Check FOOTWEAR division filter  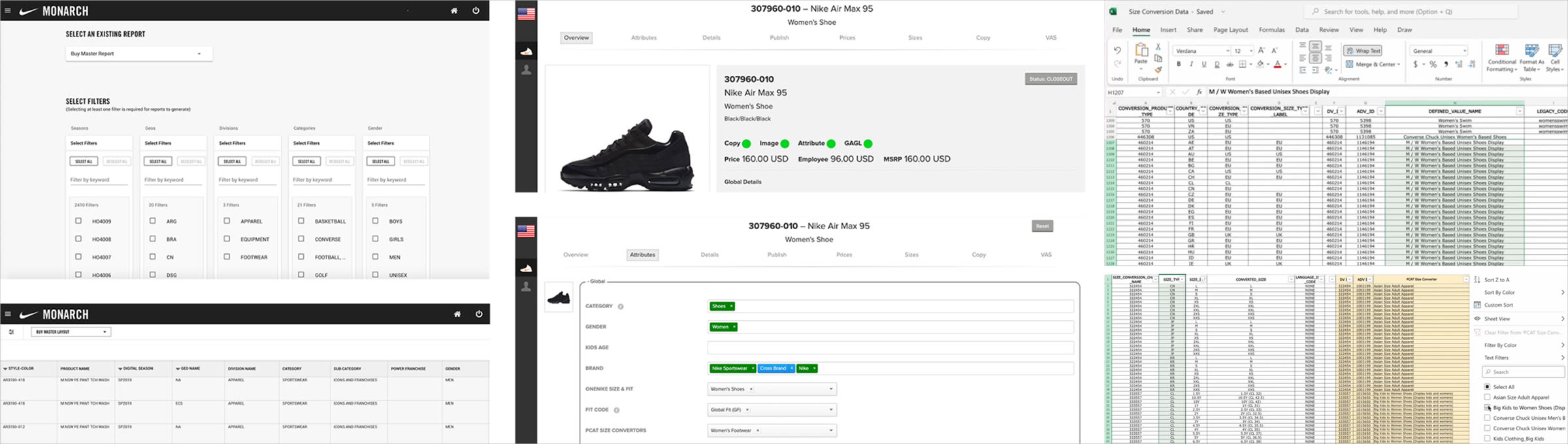click(x=227, y=257)
